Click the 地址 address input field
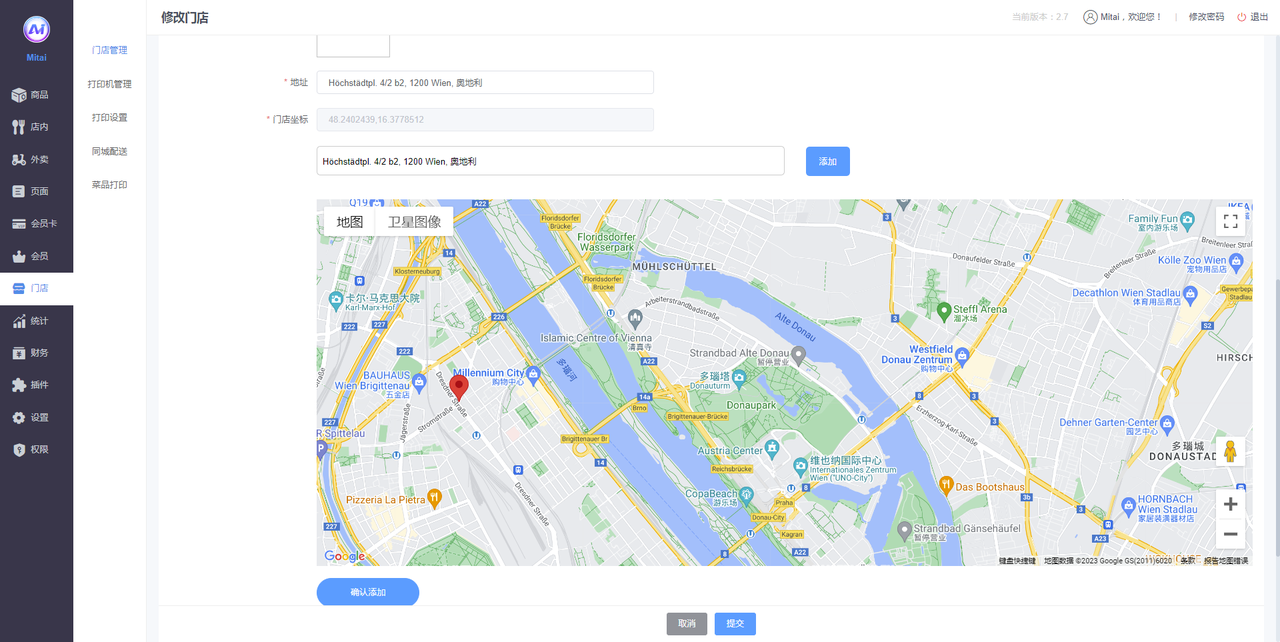Viewport: 1280px width, 642px height. [485, 83]
